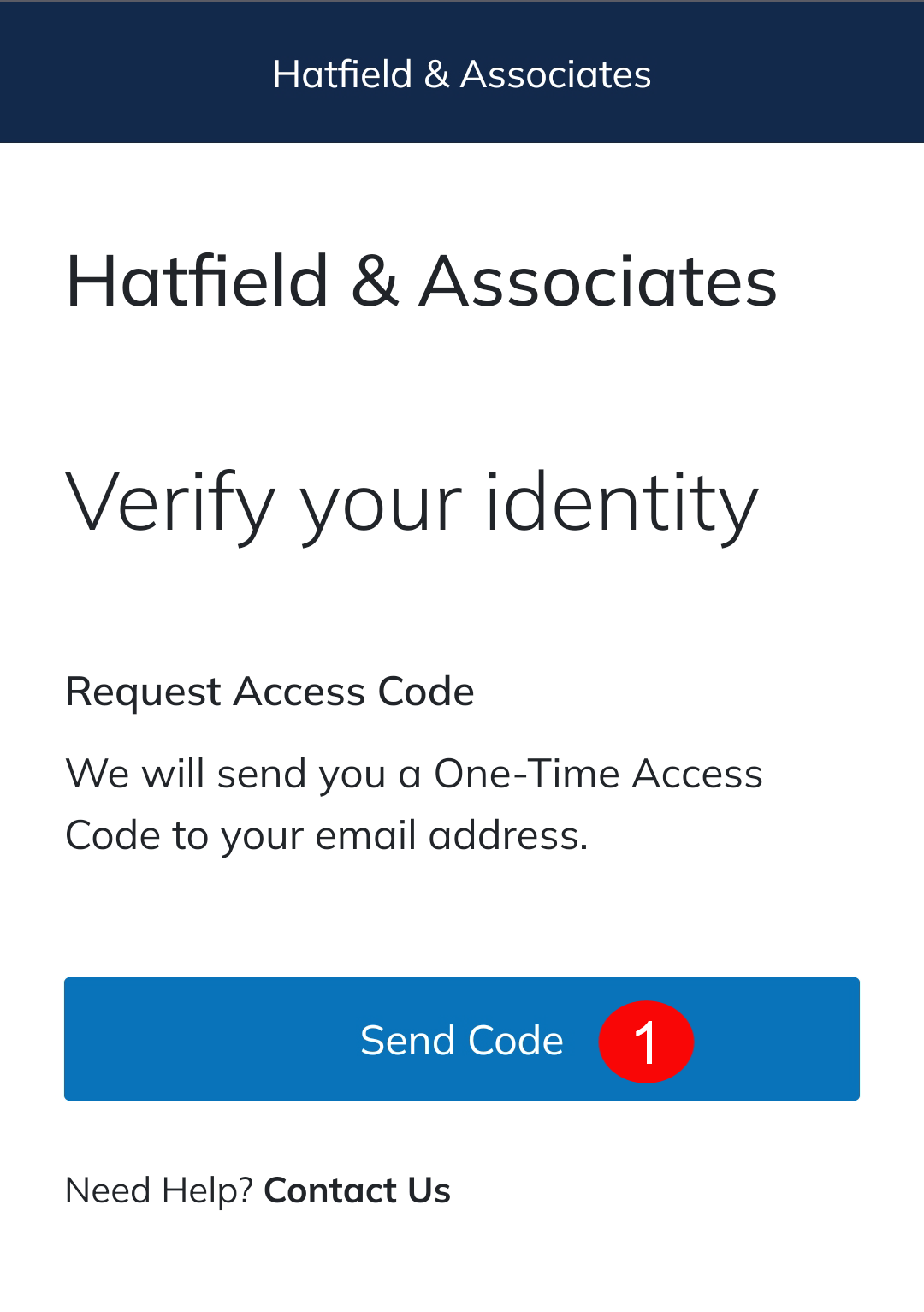Click the "One-Time" phrase in the description
The width and height of the screenshot is (924, 1312).
(525, 774)
